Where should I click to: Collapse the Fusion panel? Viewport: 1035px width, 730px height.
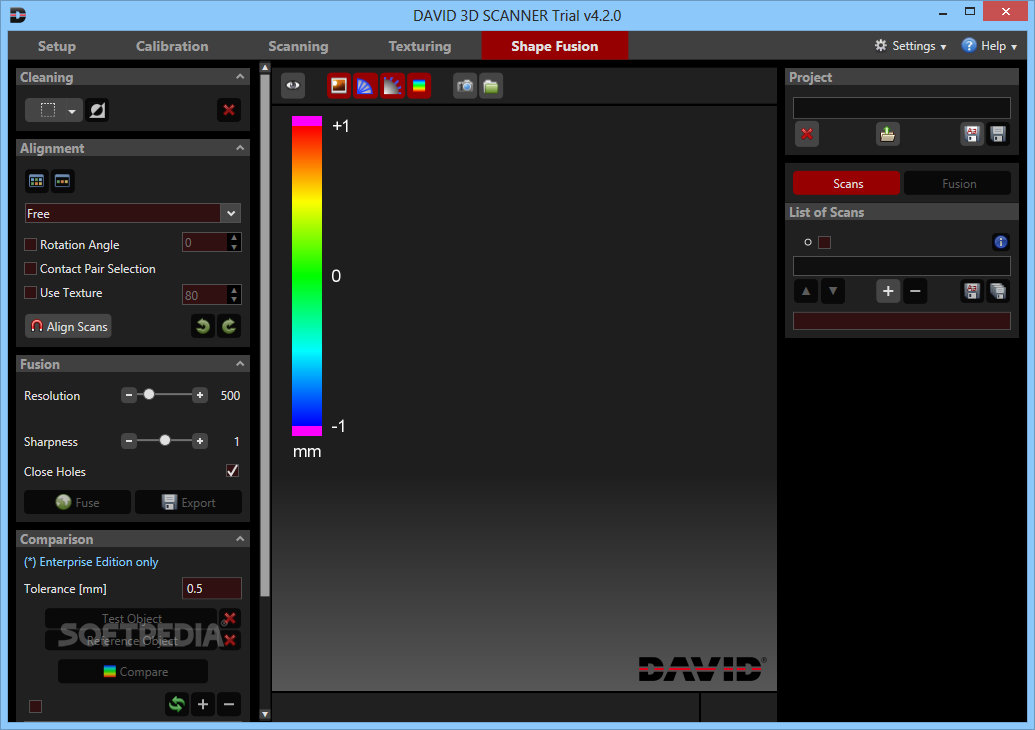(240, 364)
